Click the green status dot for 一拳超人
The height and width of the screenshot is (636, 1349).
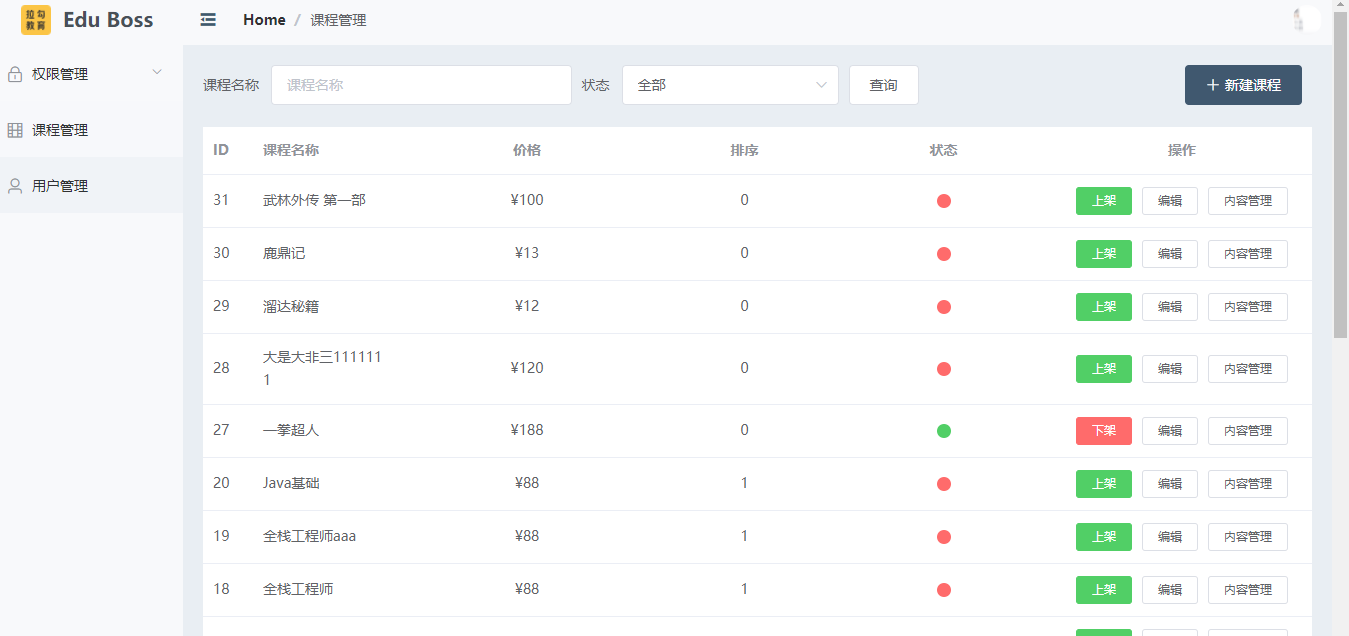(x=944, y=431)
